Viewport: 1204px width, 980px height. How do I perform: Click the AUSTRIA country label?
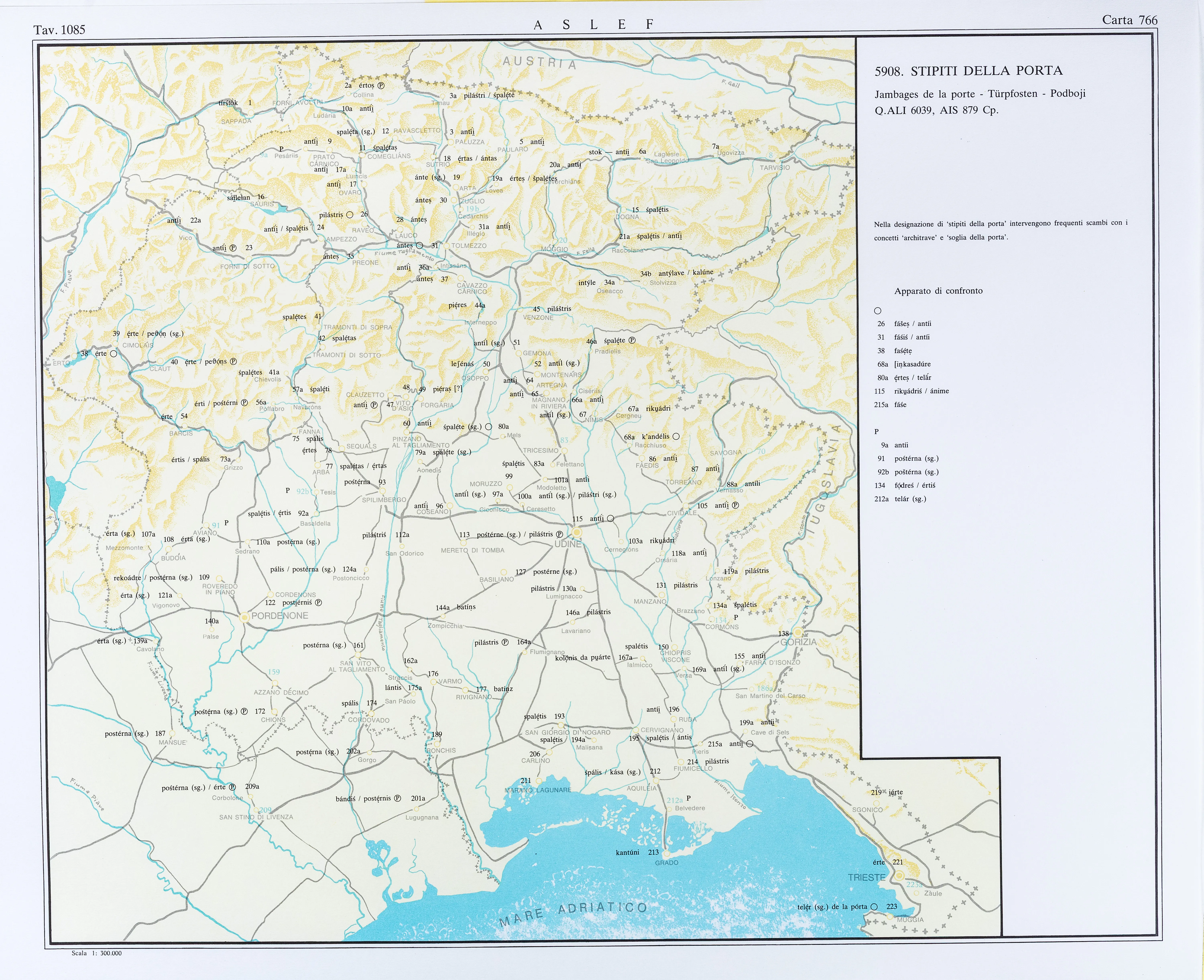pyautogui.click(x=539, y=63)
